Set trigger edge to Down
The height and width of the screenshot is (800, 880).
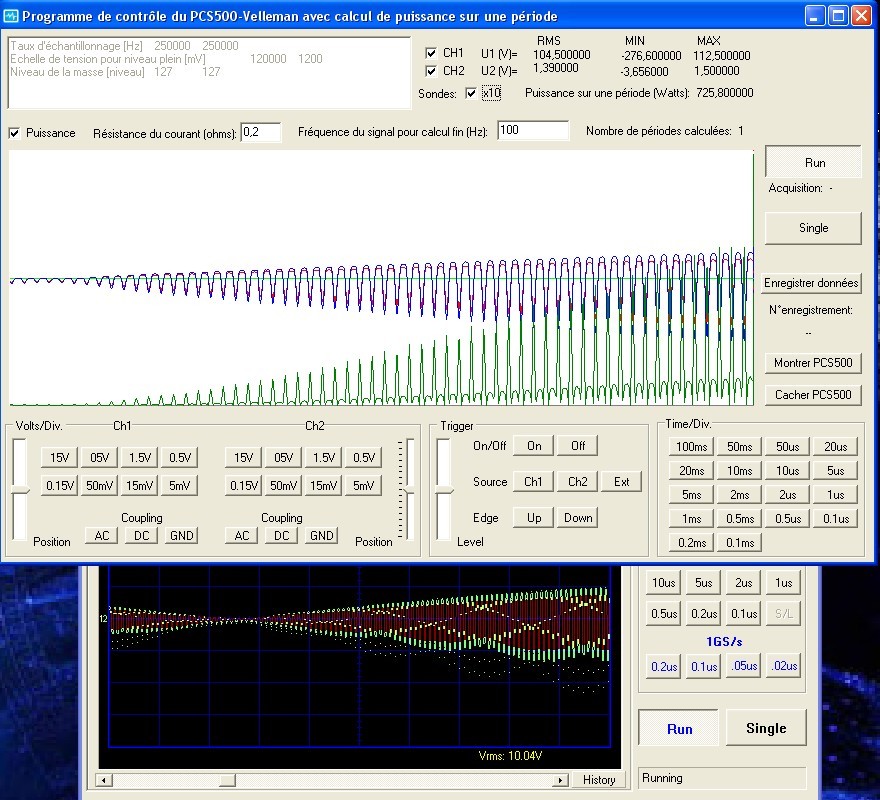pyautogui.click(x=578, y=518)
